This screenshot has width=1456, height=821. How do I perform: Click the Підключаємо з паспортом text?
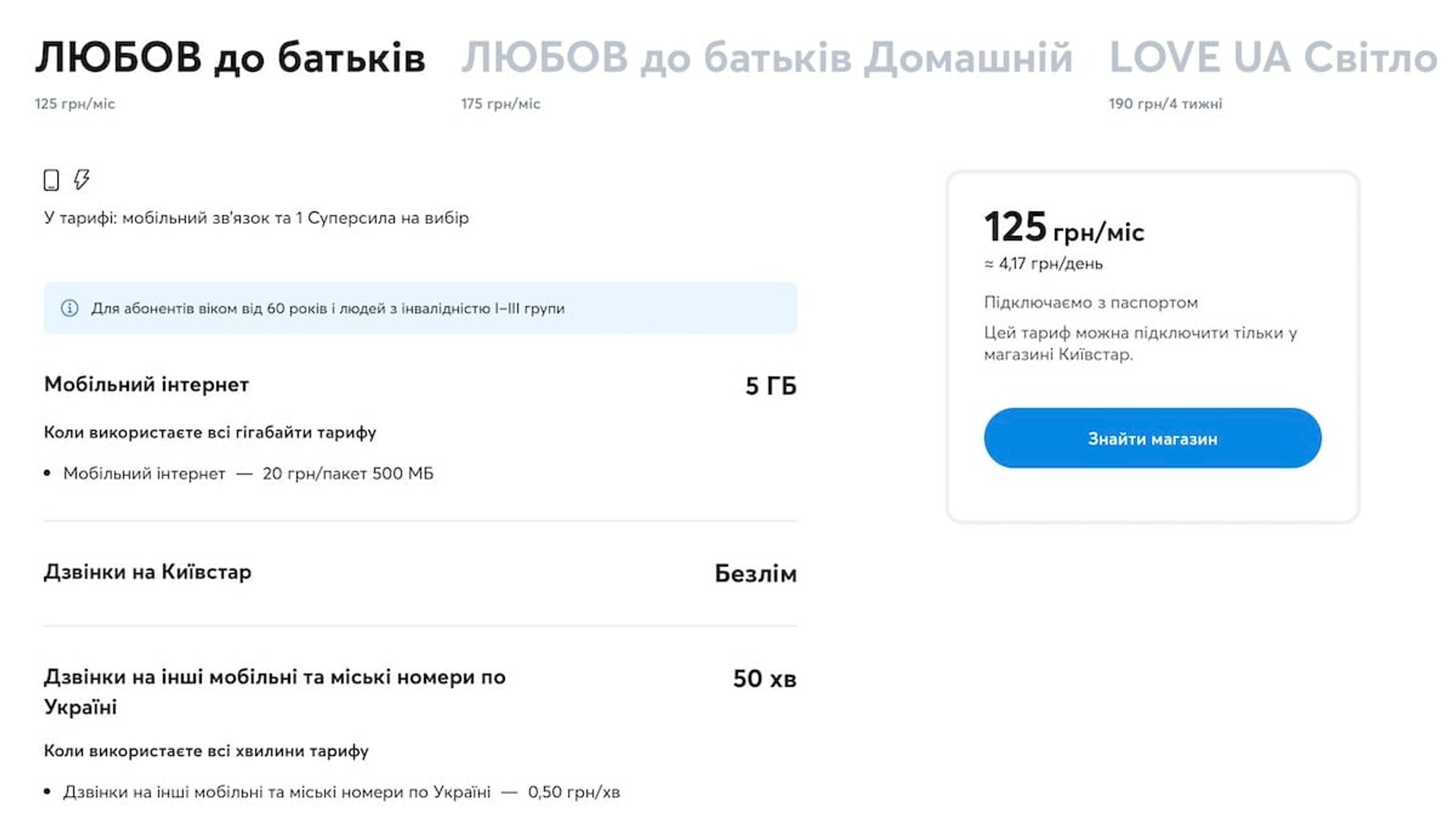click(x=1090, y=302)
